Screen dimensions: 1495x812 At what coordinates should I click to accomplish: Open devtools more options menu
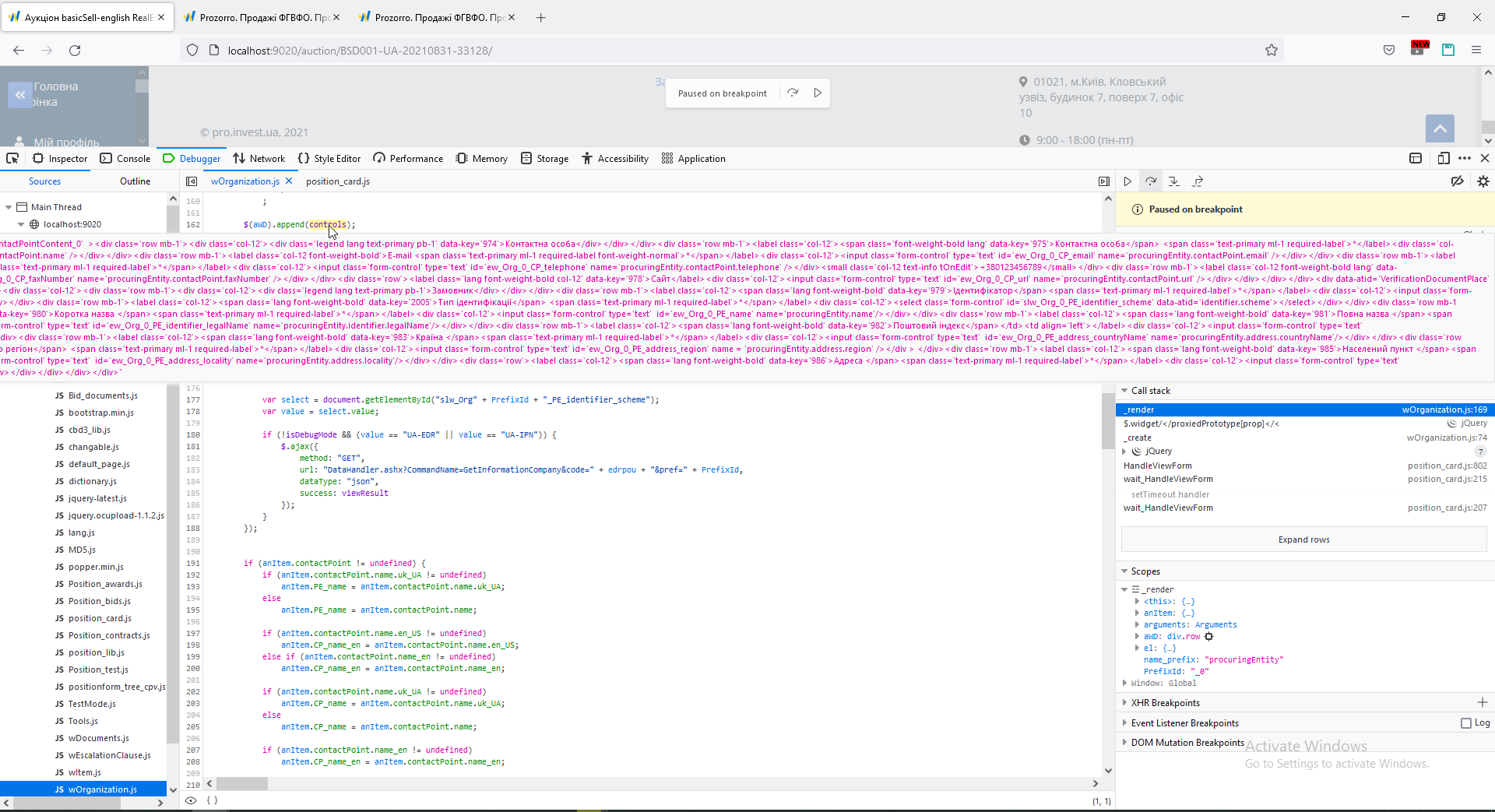click(x=1465, y=158)
